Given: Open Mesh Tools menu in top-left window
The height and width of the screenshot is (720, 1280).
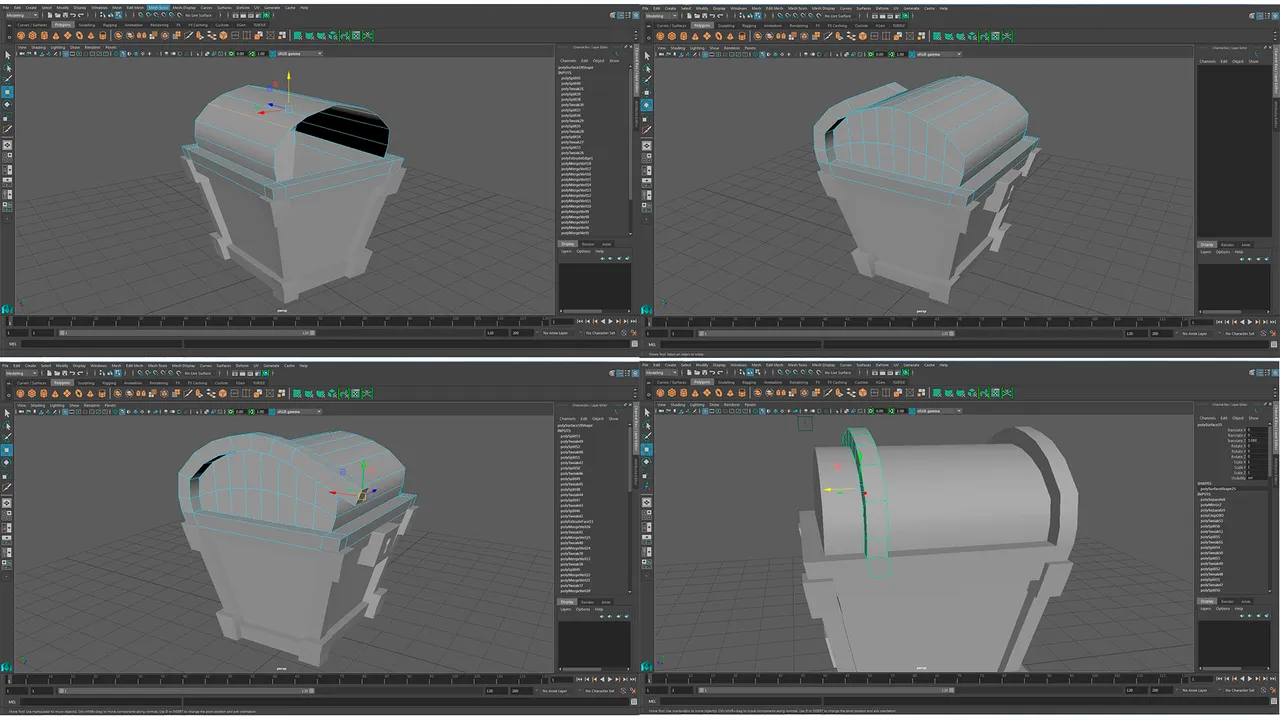Looking at the screenshot, I should pyautogui.click(x=158, y=7).
